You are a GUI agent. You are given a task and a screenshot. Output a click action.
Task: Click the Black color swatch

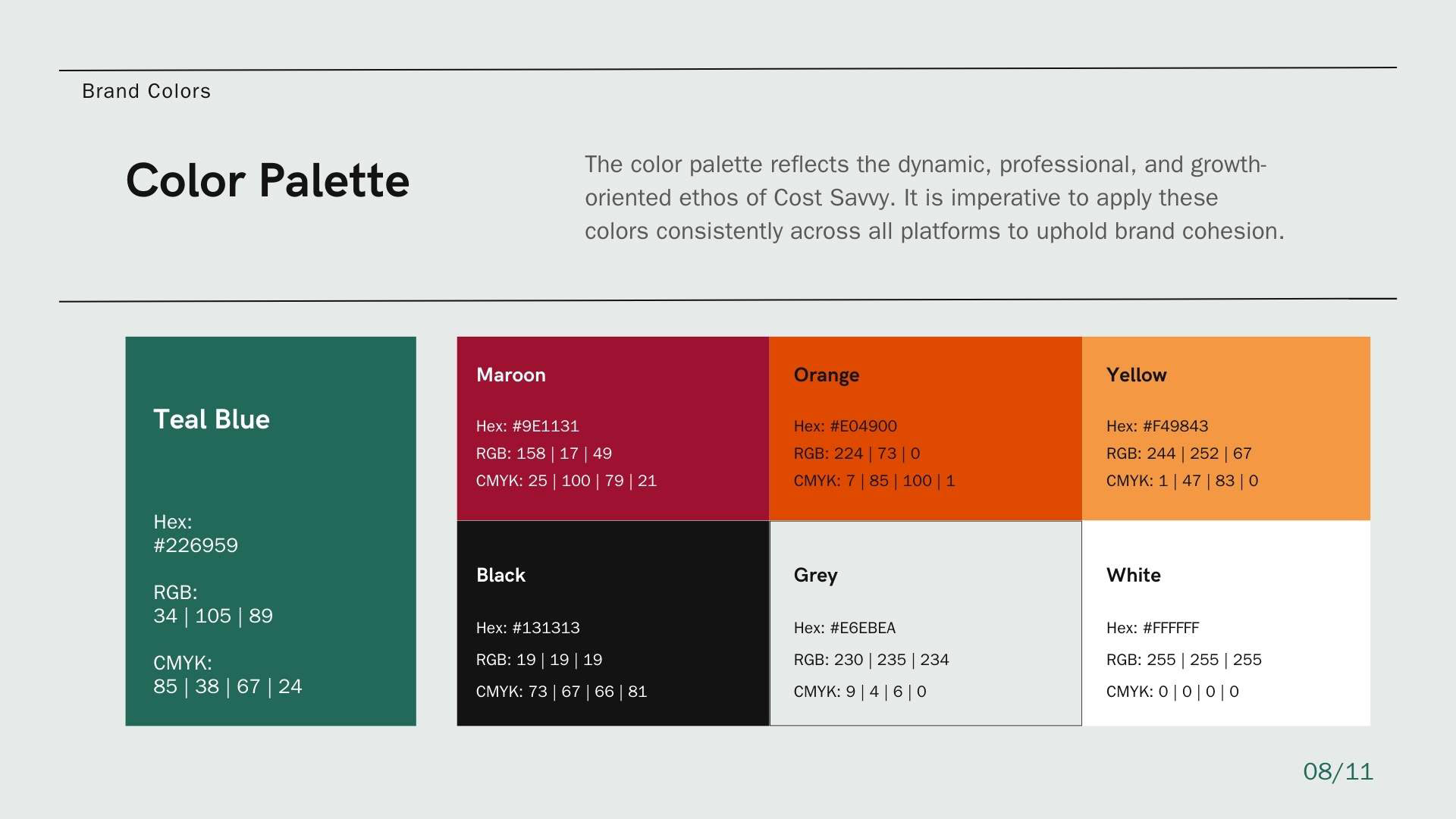tap(613, 623)
